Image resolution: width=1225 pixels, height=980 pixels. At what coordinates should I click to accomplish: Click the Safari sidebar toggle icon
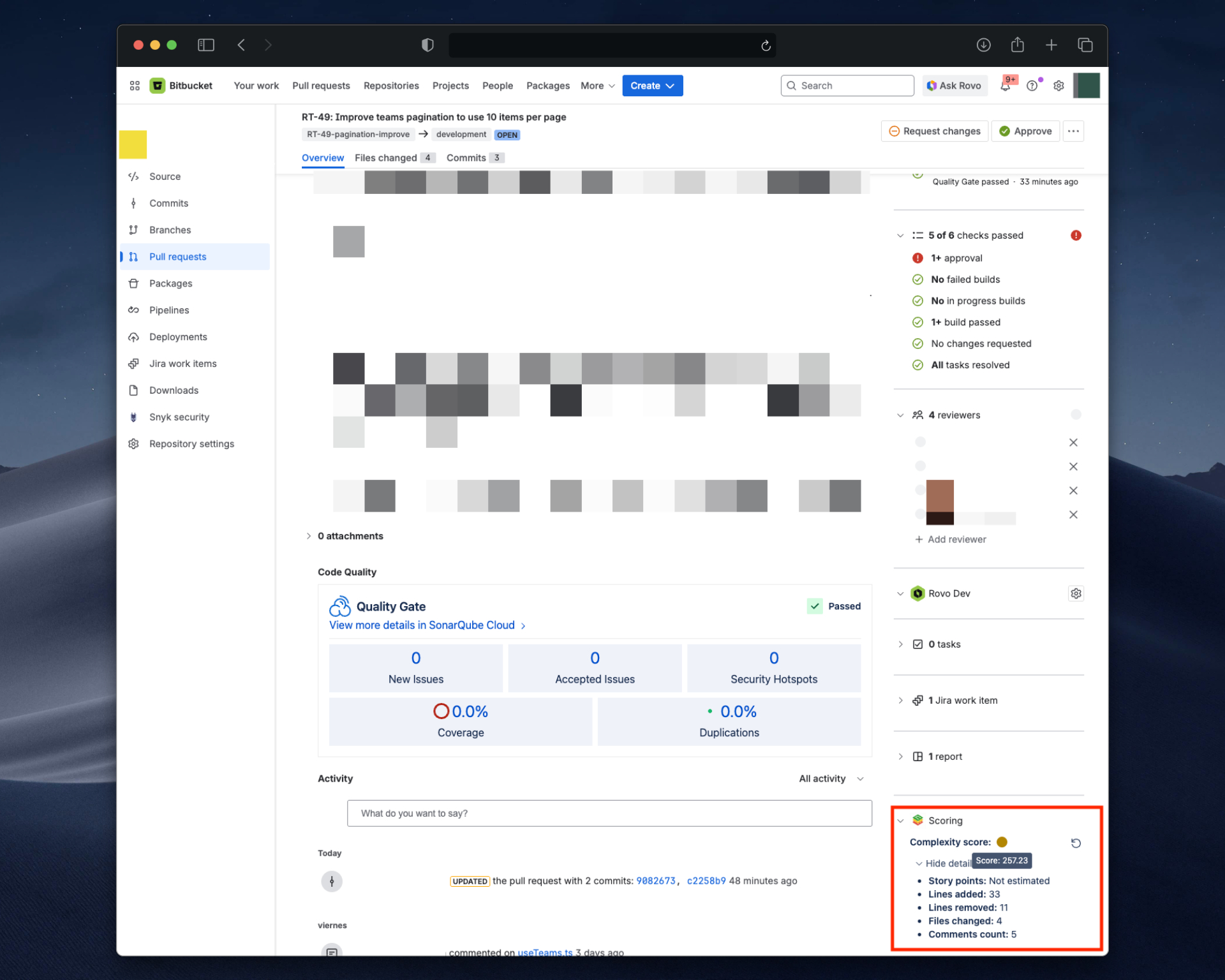tap(205, 45)
